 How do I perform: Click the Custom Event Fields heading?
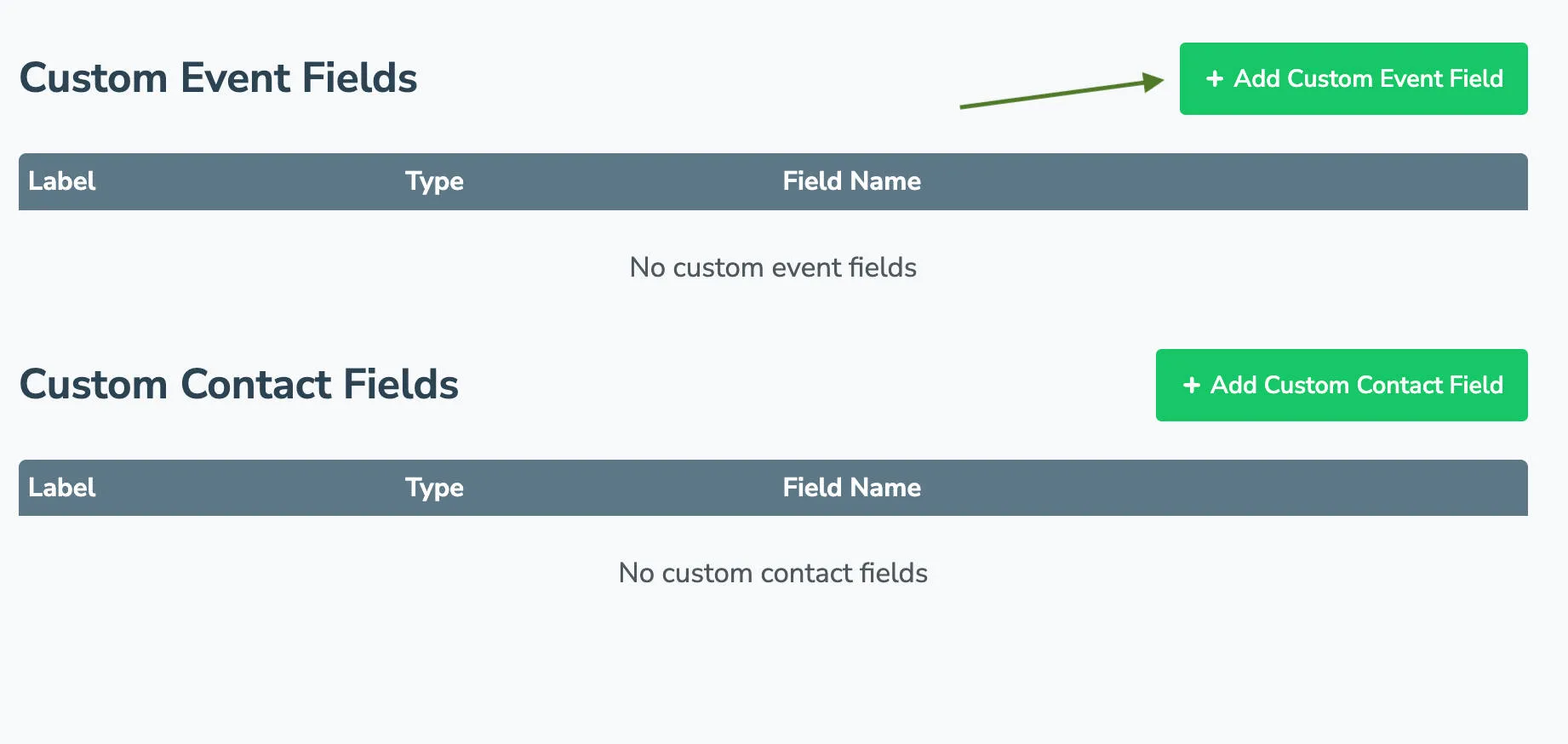218,77
